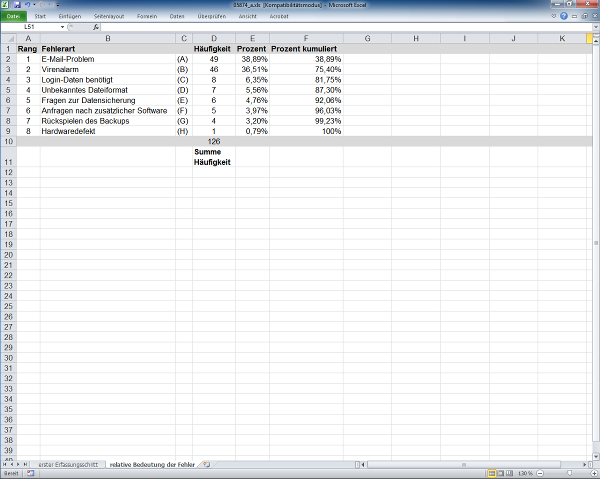The width and height of the screenshot is (600, 479).
Task: Click the horizontal scrollbar right arrow
Action: [x=585, y=465]
